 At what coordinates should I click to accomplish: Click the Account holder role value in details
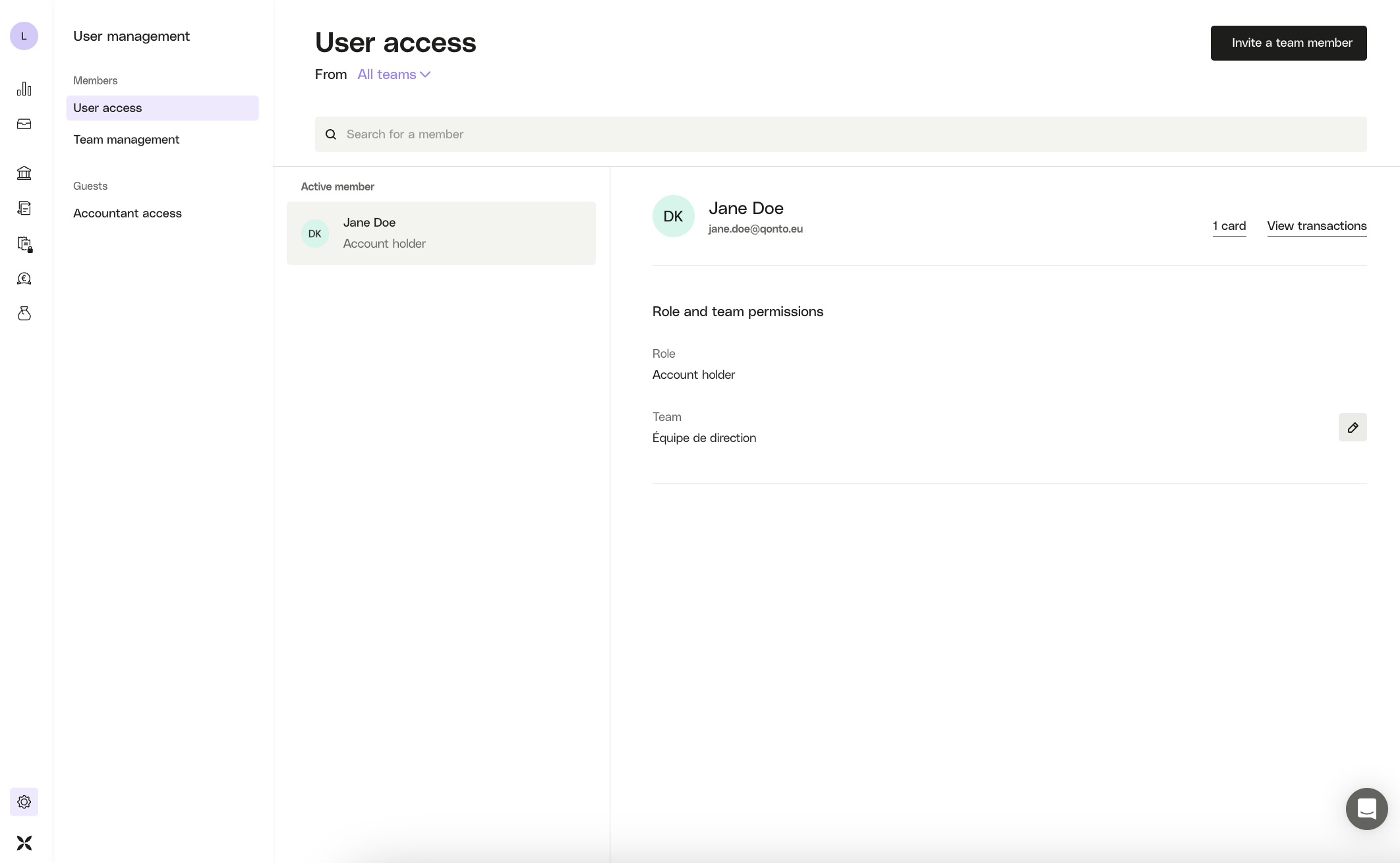(693, 375)
